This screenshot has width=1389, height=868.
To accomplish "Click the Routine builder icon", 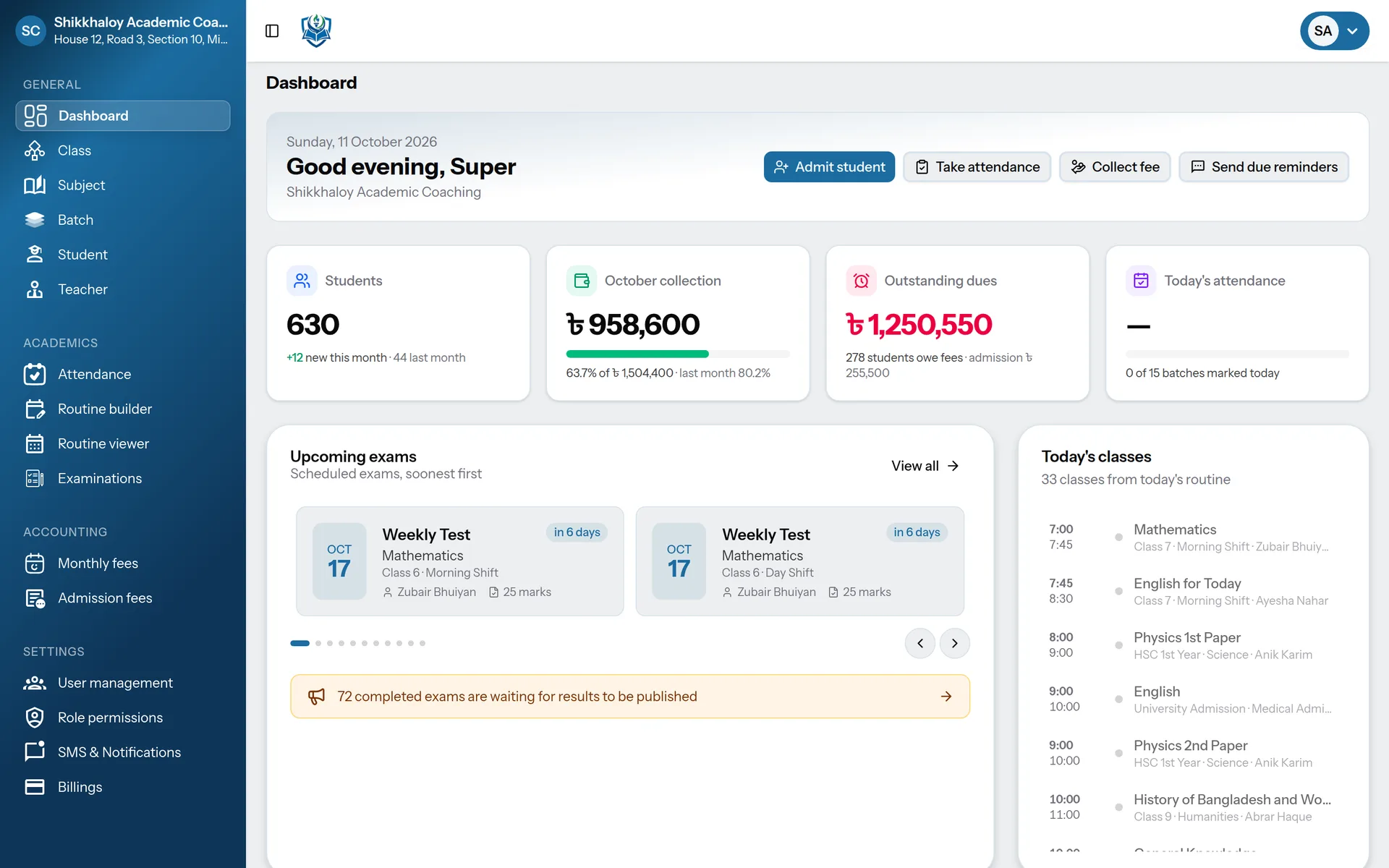I will coord(35,409).
